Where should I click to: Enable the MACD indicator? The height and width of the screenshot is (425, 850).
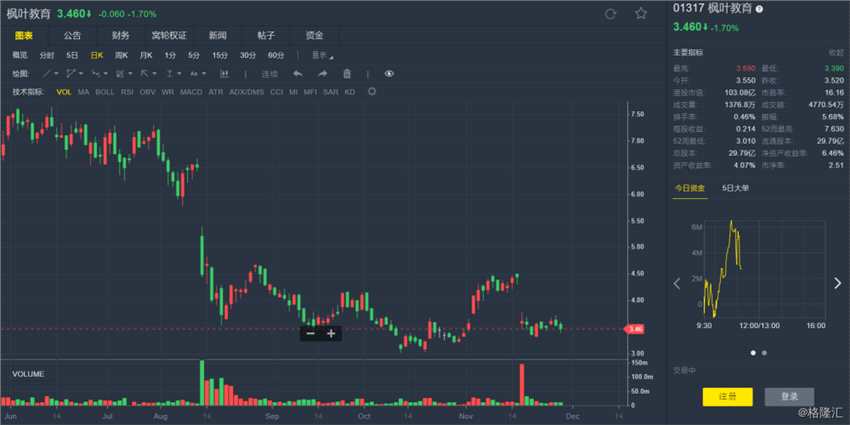coord(191,92)
